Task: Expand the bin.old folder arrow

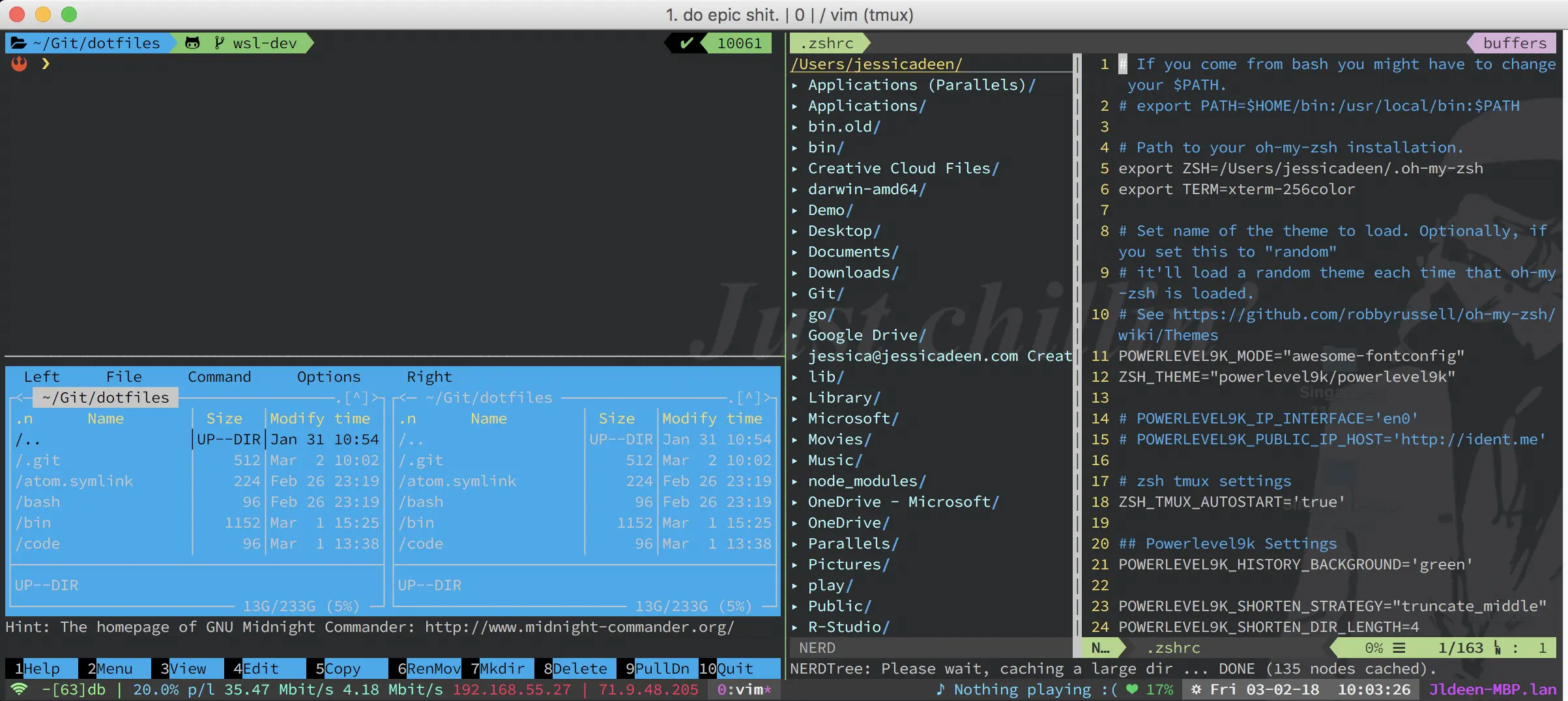Action: 795,127
